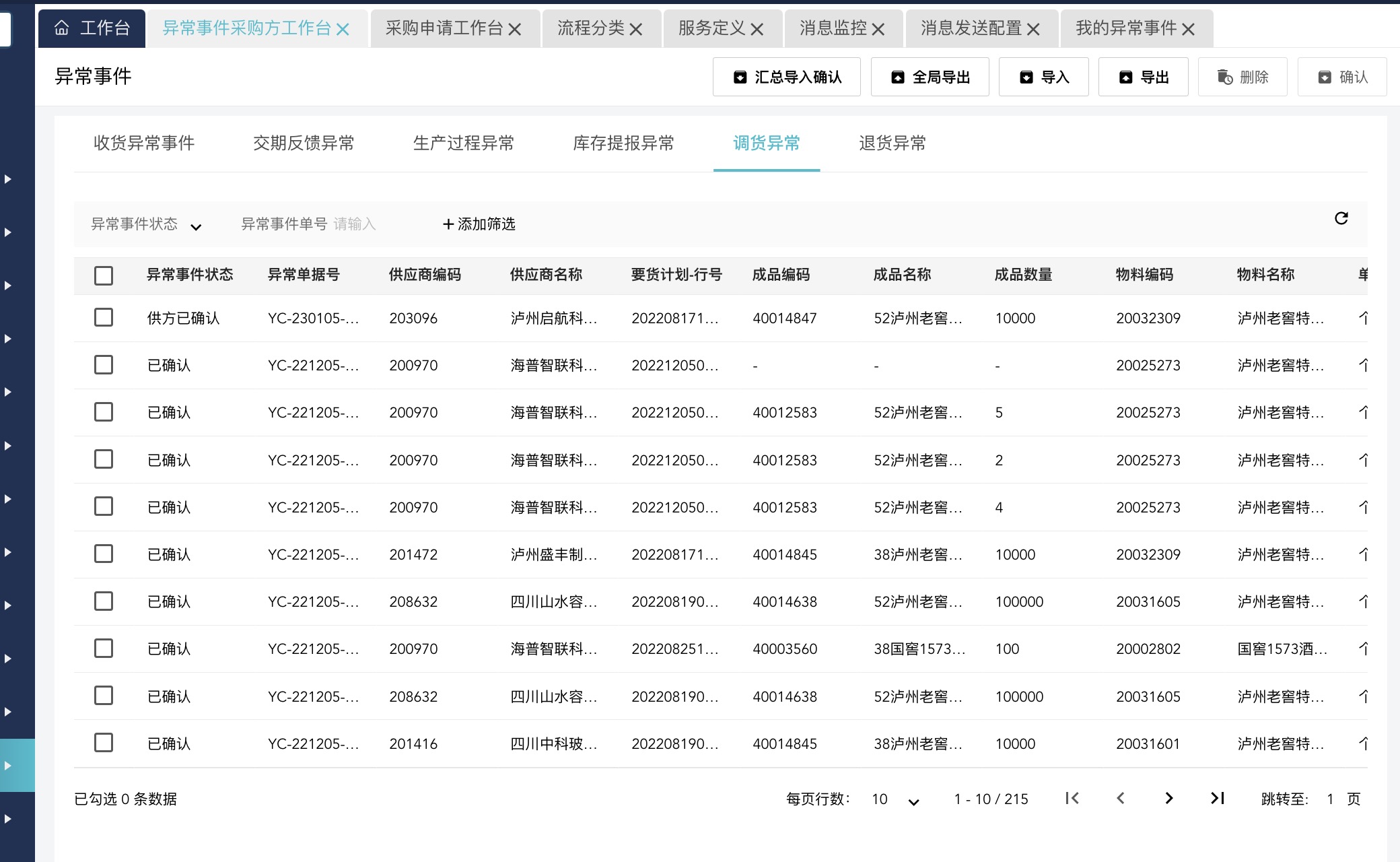Screen dimensions: 1400x862
Task: Click the 供应商名称 column header
Action: pos(546,275)
